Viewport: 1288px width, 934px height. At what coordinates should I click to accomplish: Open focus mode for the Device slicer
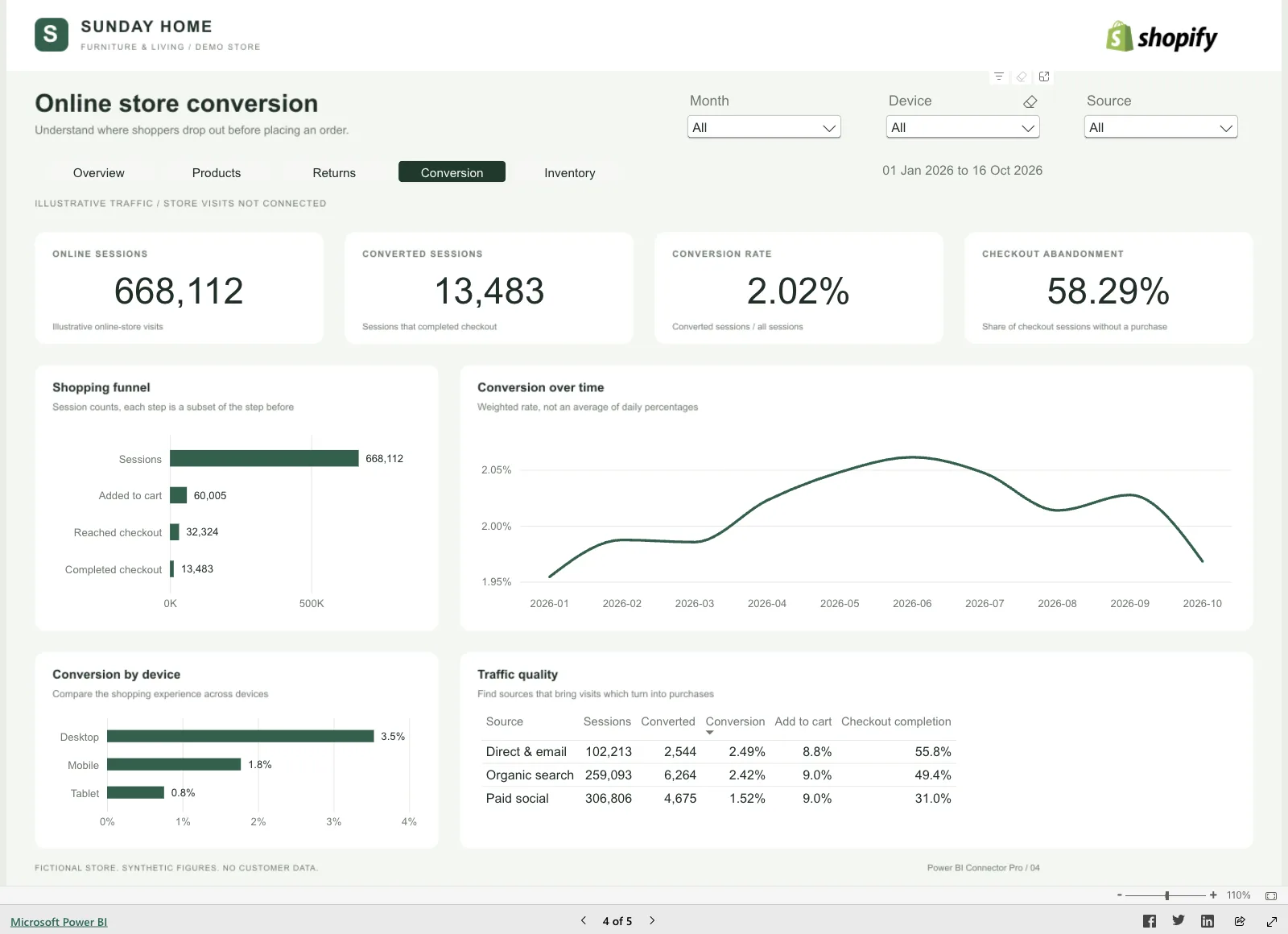tap(1044, 76)
